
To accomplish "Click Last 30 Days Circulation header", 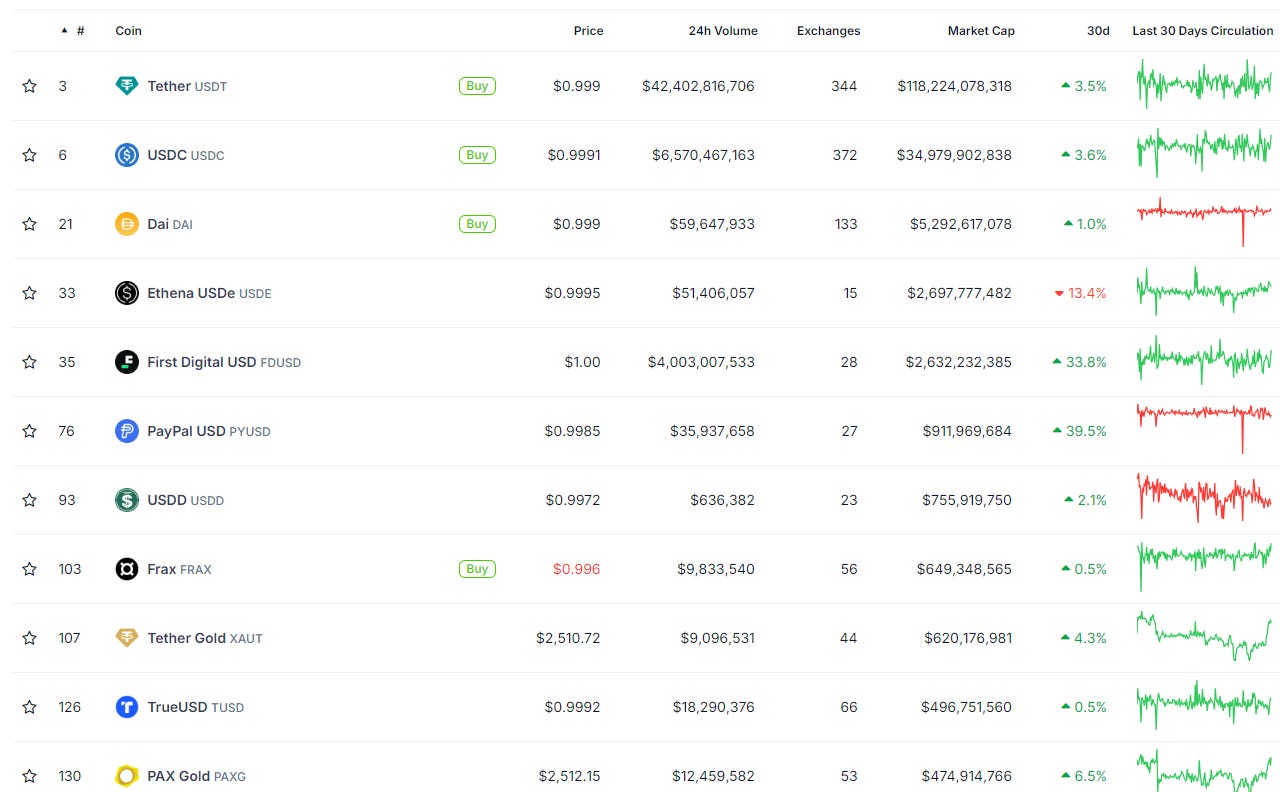I will [1203, 31].
